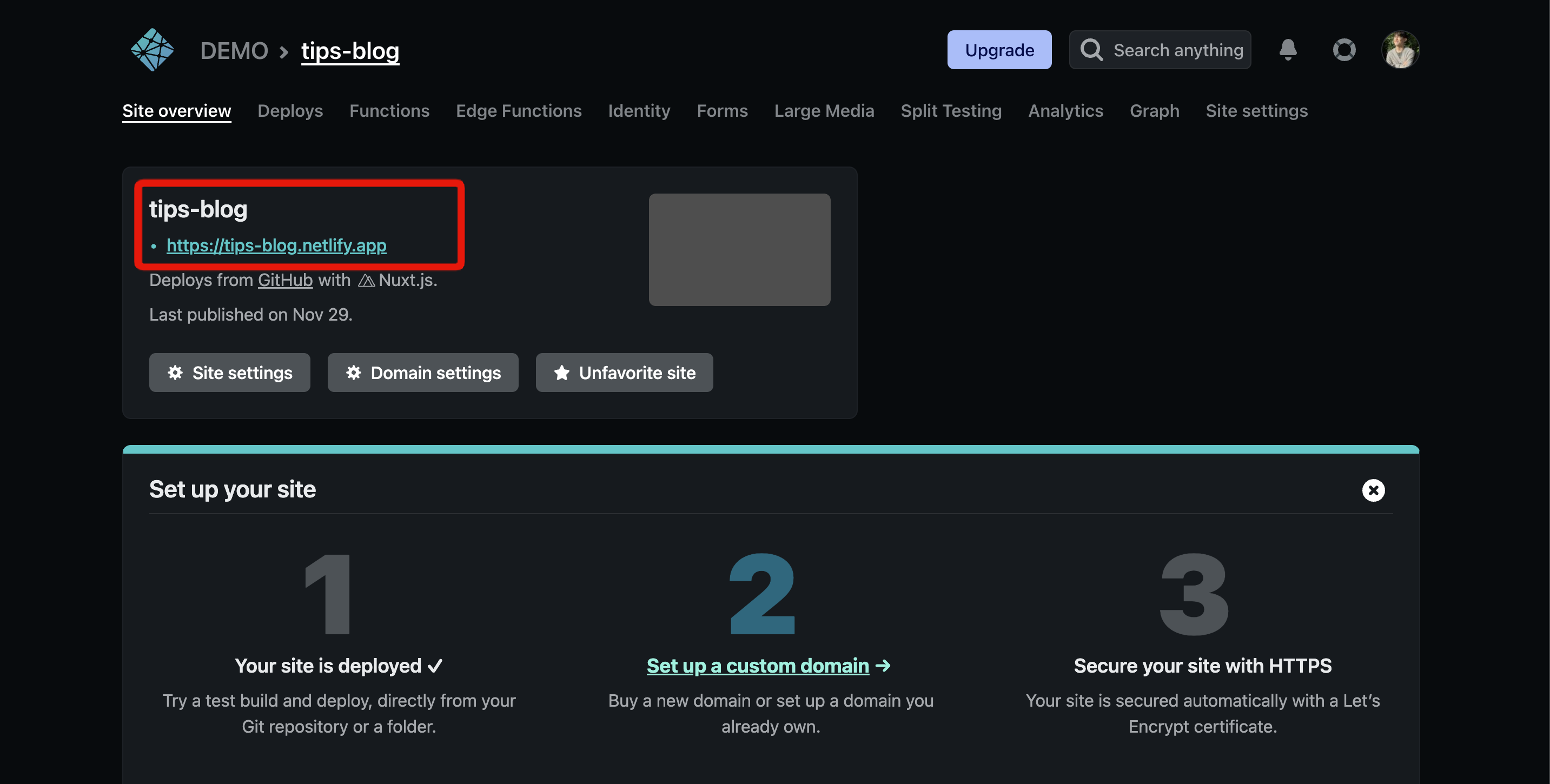The image size is (1550, 784).
Task: Click the Netlify logo icon
Action: tap(152, 50)
